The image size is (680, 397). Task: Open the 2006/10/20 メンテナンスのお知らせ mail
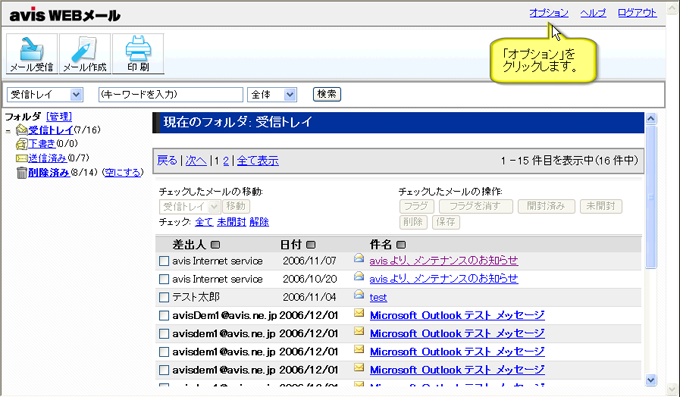click(444, 279)
